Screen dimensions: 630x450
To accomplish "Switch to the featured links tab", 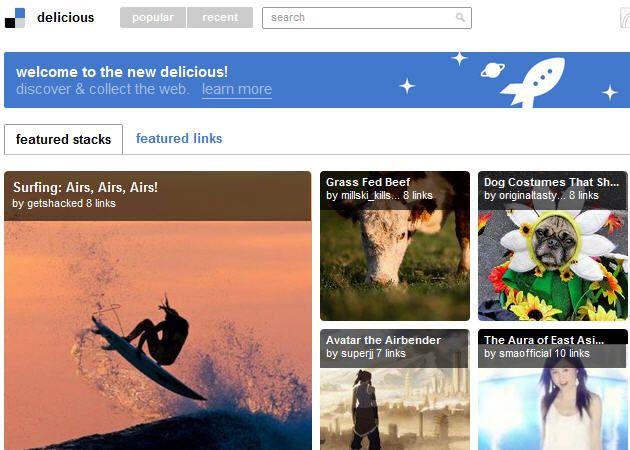I will pos(179,139).
